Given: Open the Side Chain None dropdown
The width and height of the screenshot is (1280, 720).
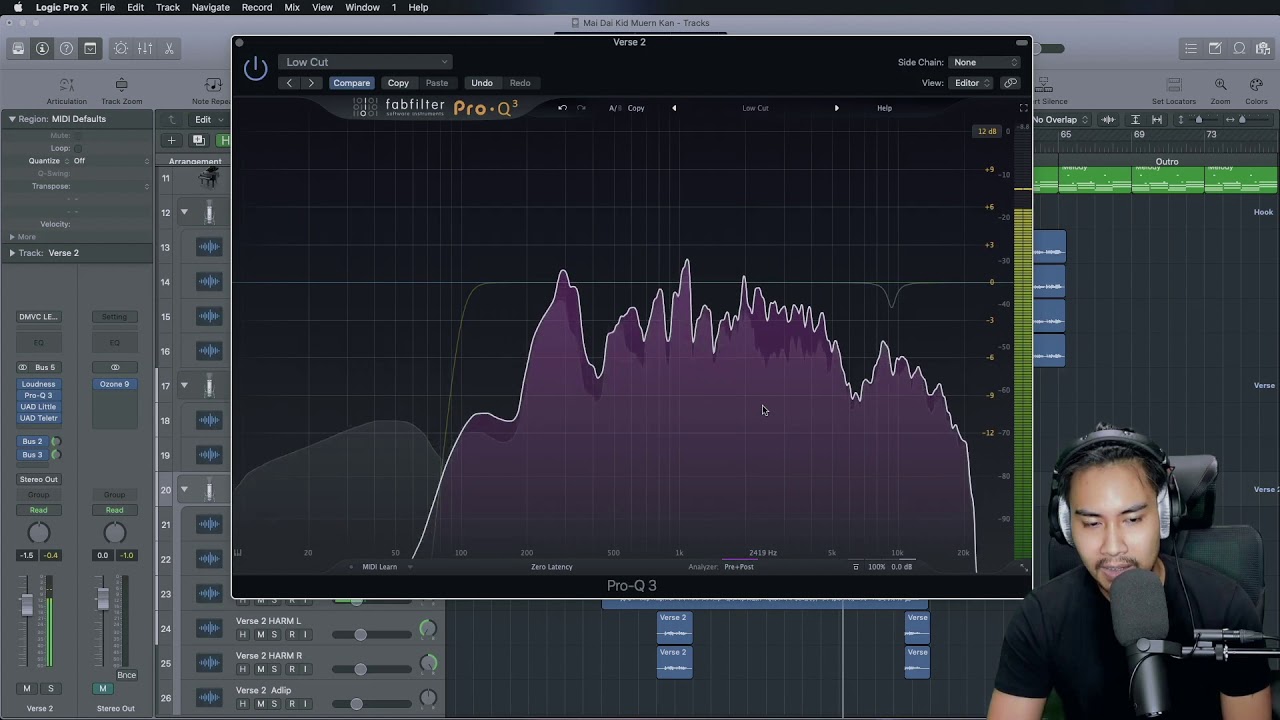Looking at the screenshot, I should click(x=985, y=62).
